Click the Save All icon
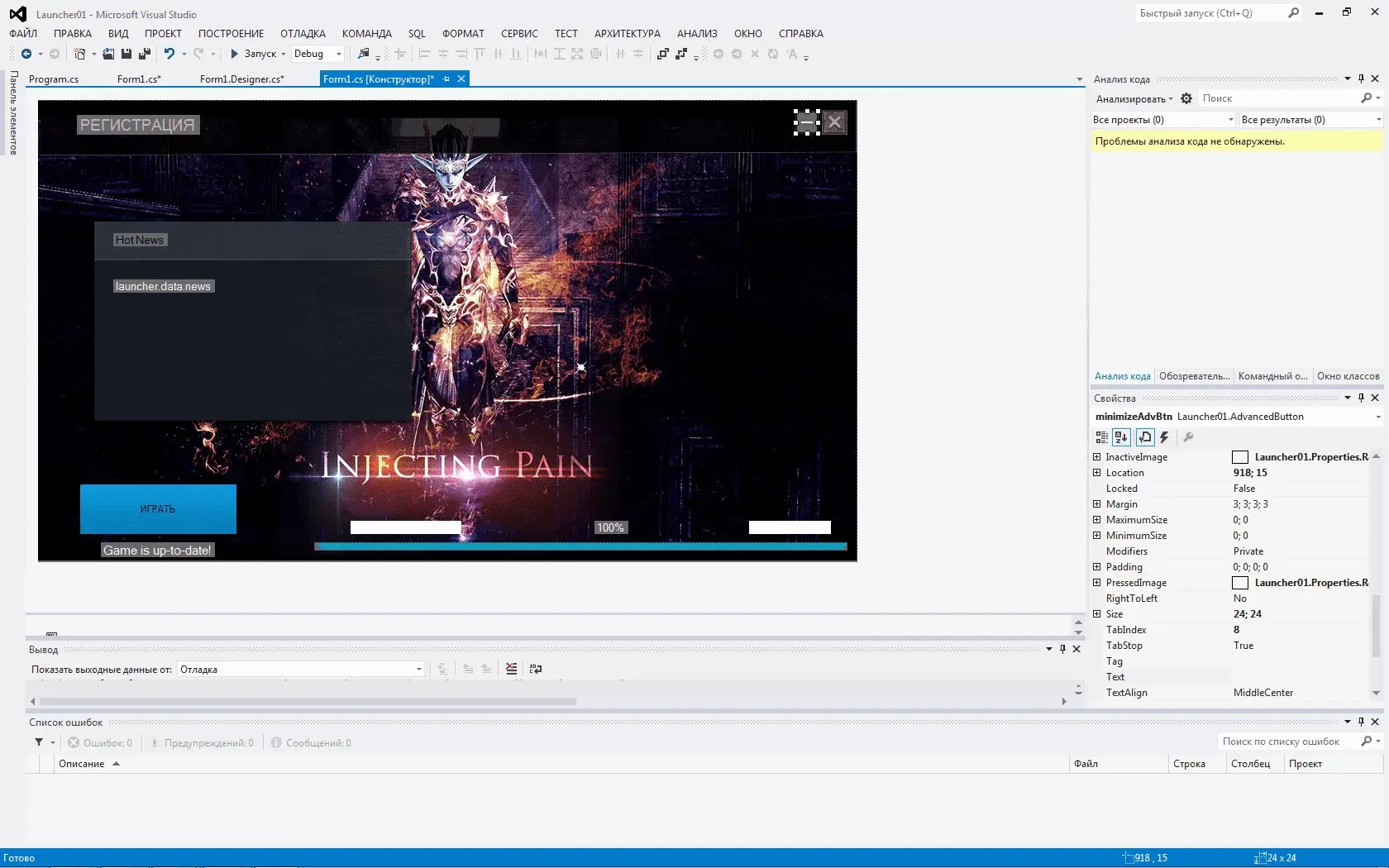This screenshot has width=1389, height=868. pyautogui.click(x=145, y=54)
